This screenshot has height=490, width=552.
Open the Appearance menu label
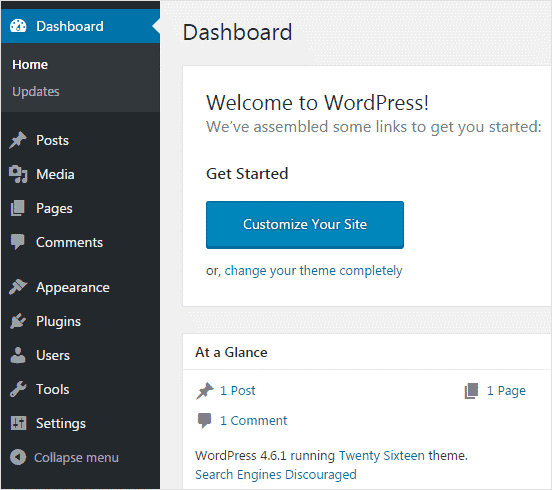pyautogui.click(x=73, y=288)
